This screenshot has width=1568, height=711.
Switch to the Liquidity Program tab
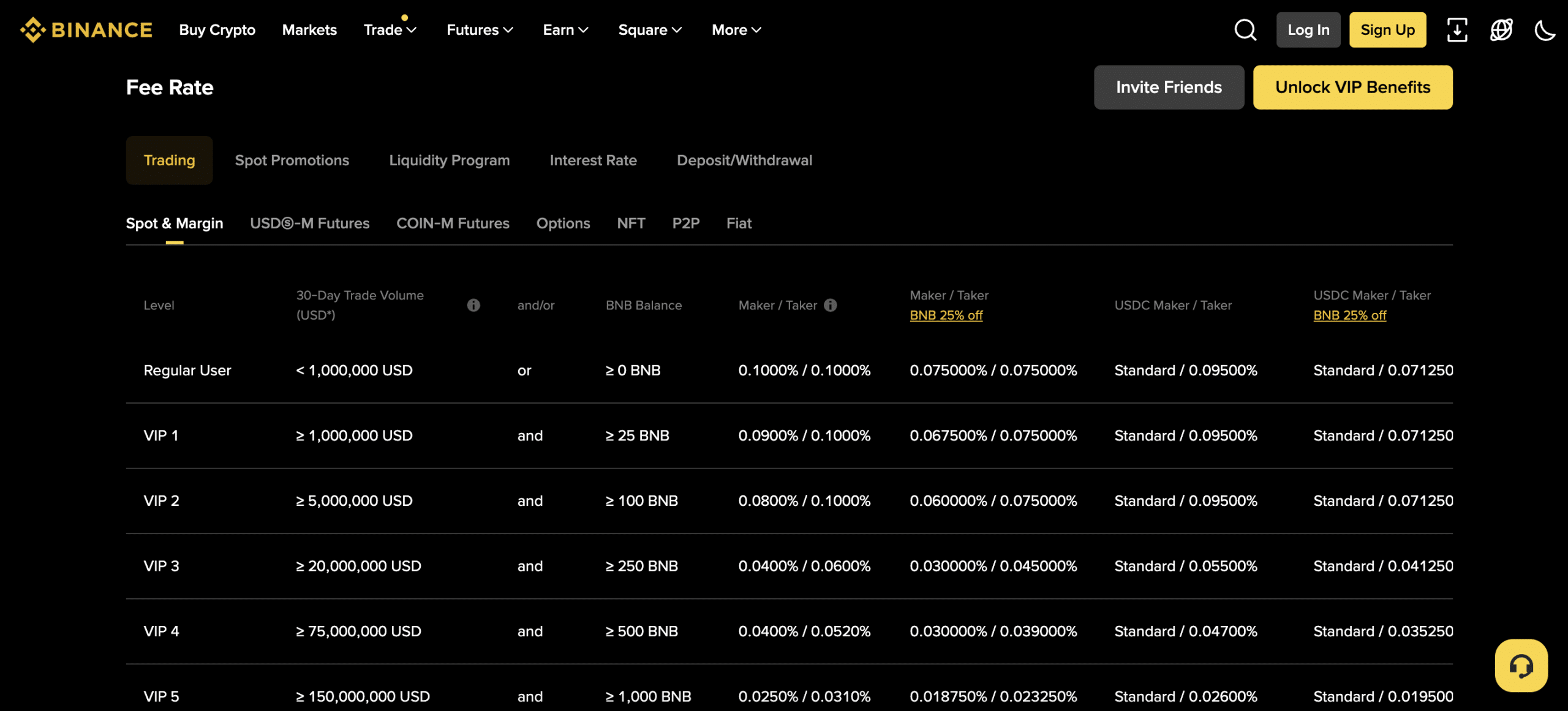(449, 160)
